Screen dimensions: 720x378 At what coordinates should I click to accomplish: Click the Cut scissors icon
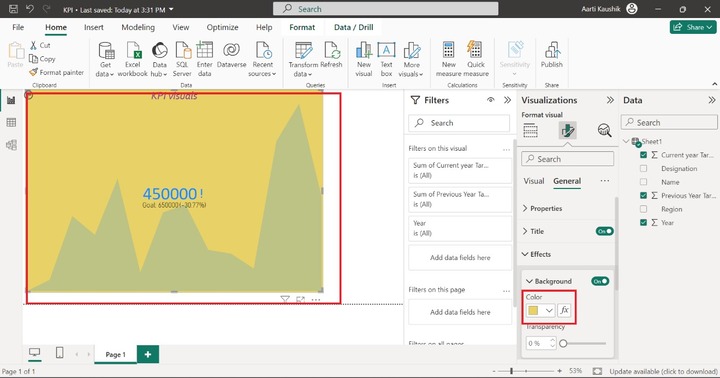tap(34, 45)
